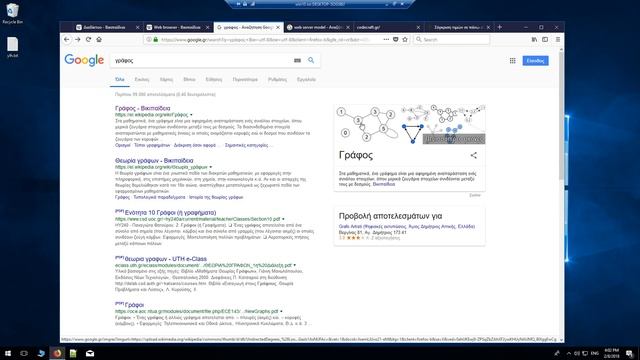
Task: Open Task View on the taskbar
Action: (24, 353)
